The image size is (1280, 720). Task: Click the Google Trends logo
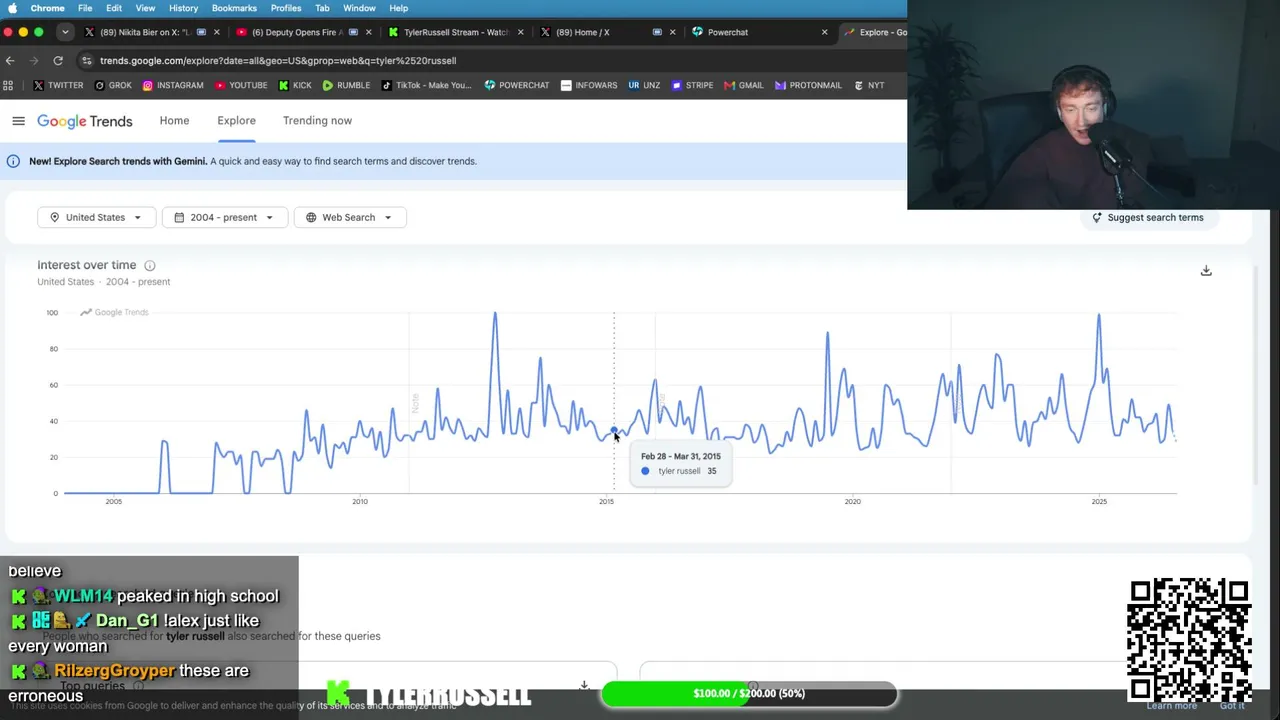[85, 121]
